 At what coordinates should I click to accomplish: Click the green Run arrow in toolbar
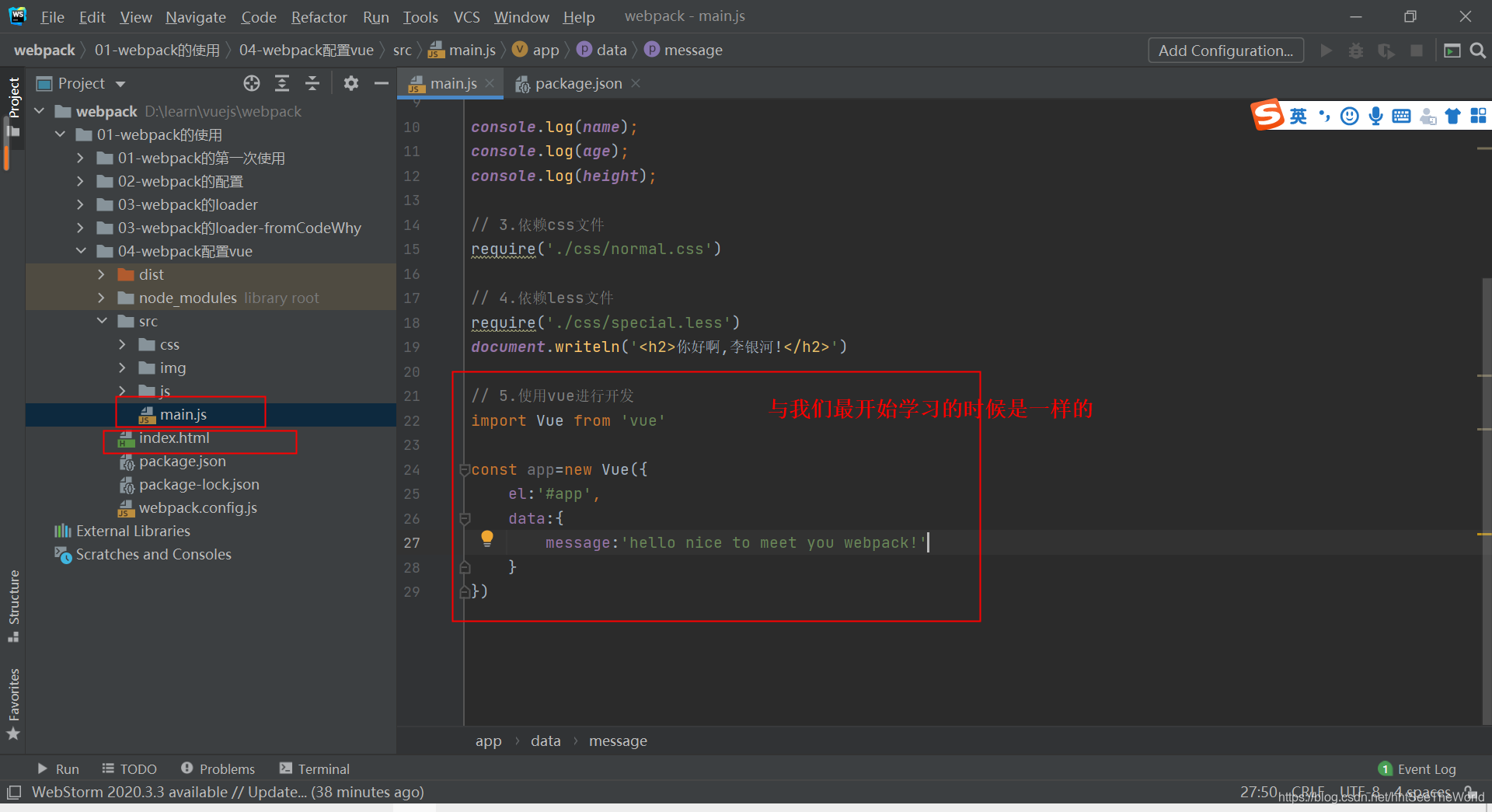[1326, 51]
